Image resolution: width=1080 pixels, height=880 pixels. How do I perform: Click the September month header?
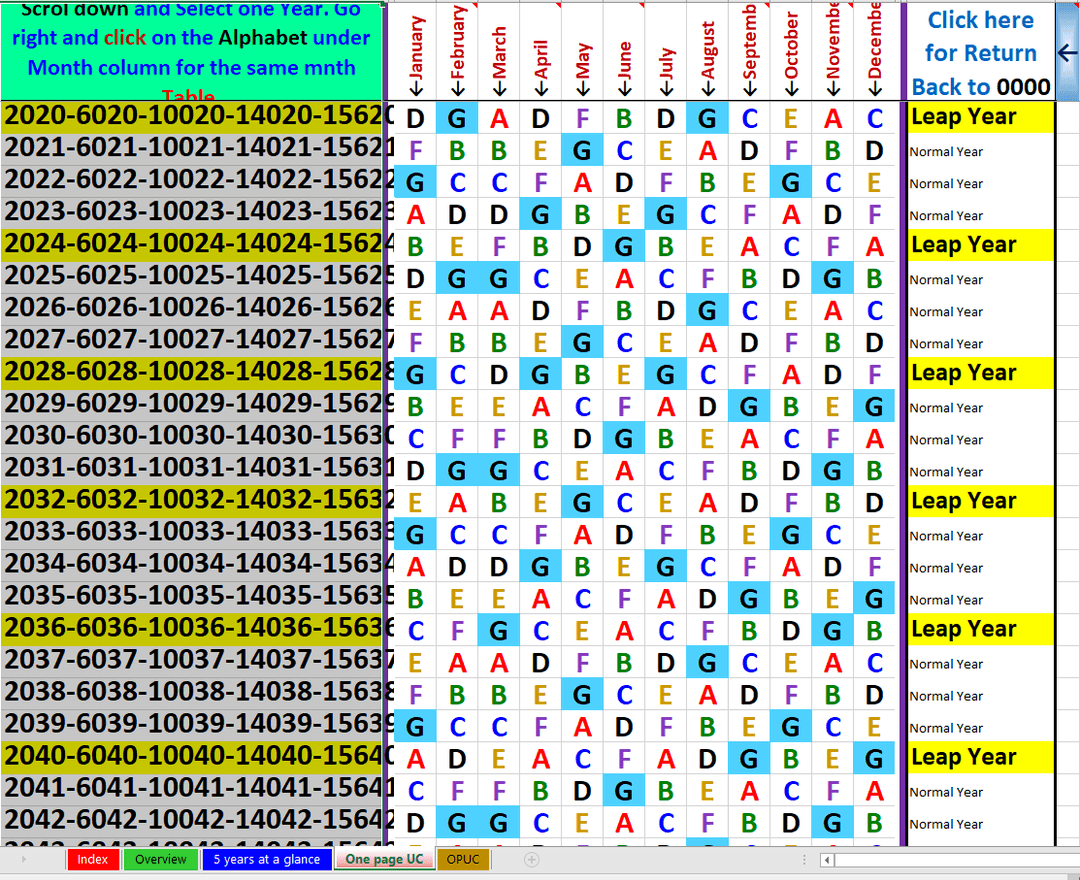(749, 53)
